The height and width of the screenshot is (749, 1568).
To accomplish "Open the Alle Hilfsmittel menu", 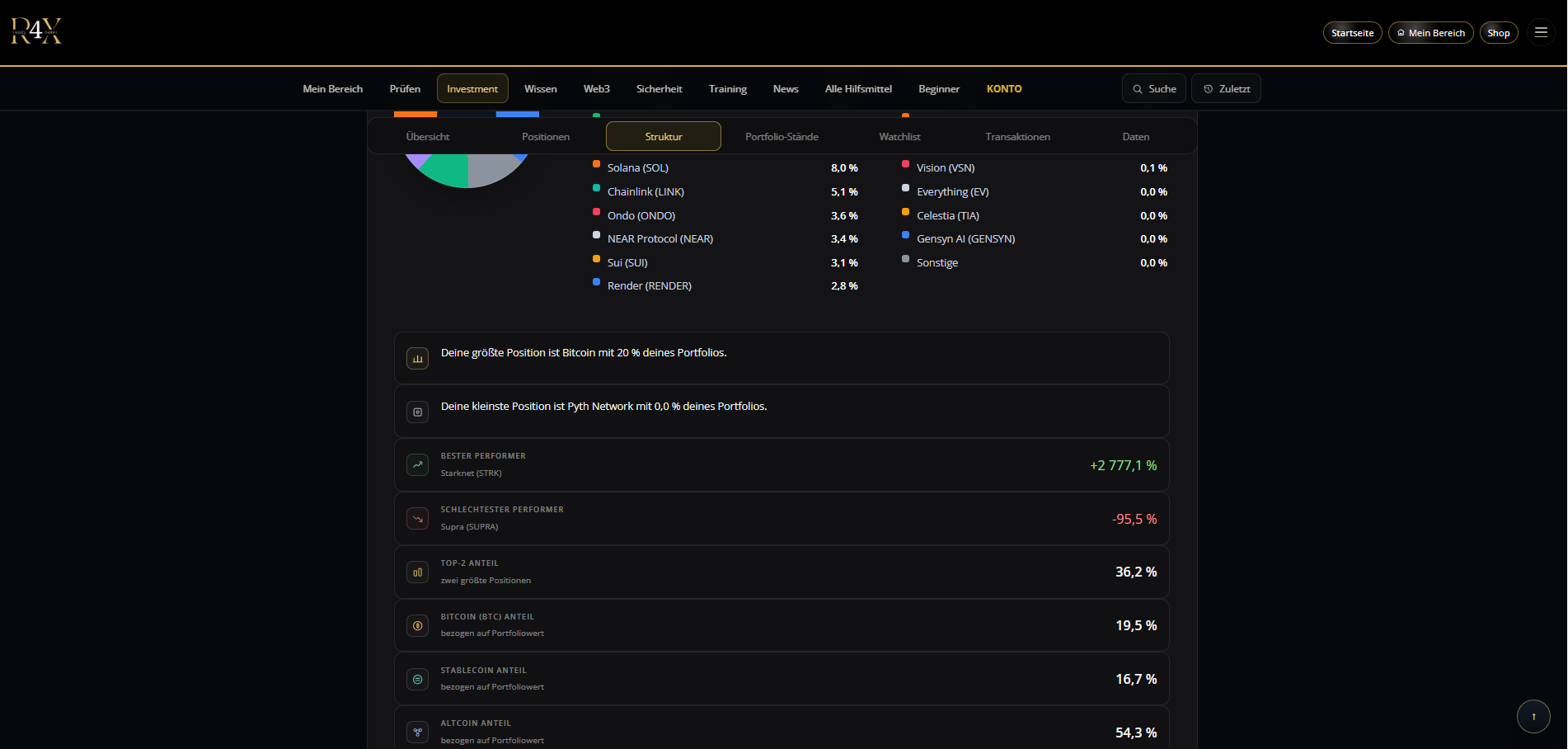I will pyautogui.click(x=858, y=89).
